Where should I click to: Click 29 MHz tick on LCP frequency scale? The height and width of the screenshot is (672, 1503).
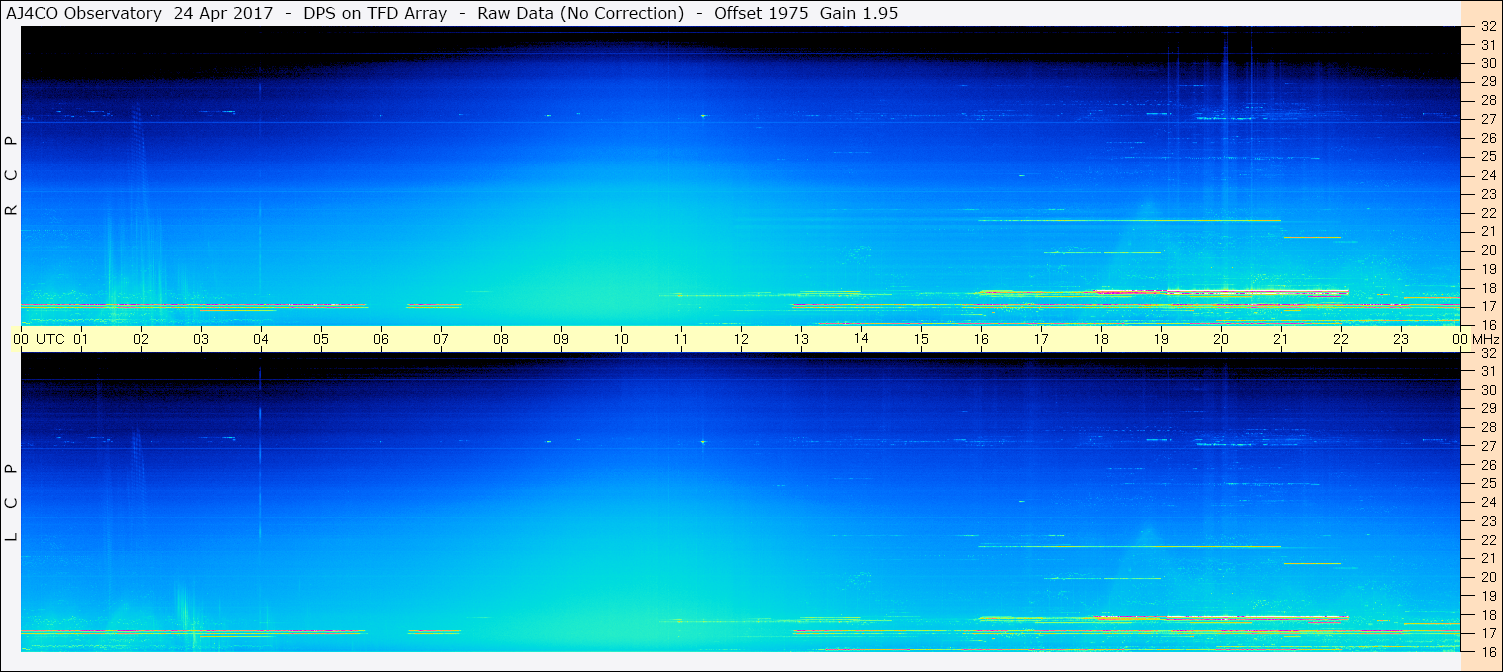pos(1488,409)
